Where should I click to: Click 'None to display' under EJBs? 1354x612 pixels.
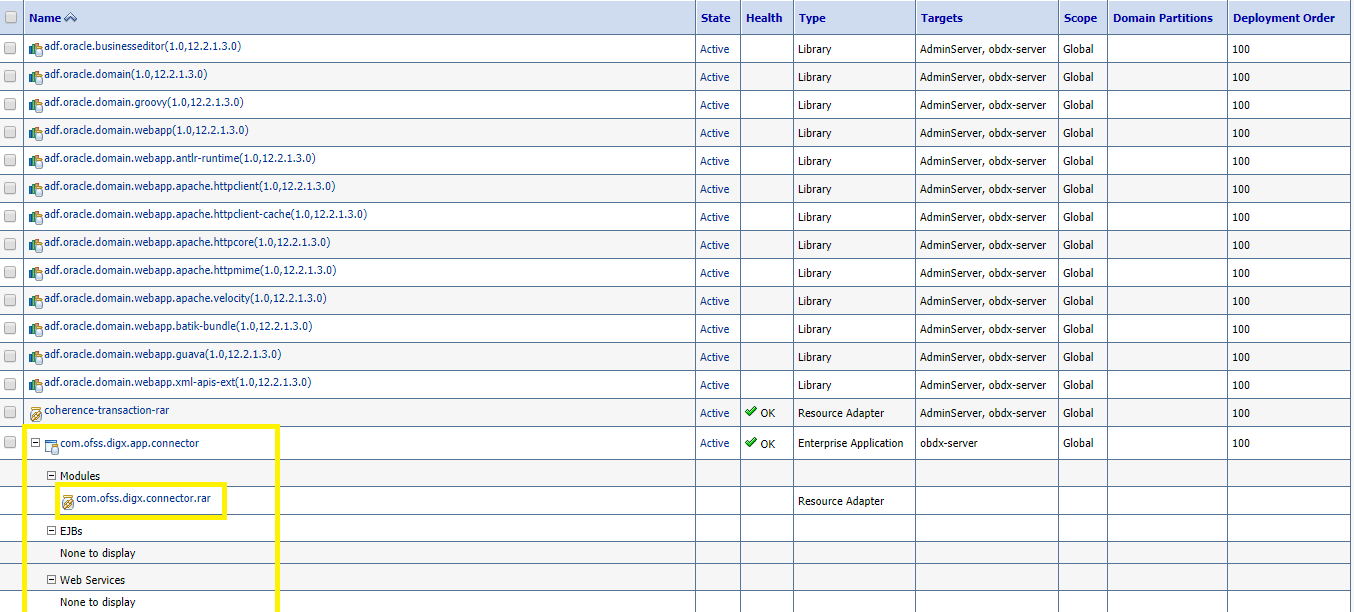pyautogui.click(x=98, y=553)
